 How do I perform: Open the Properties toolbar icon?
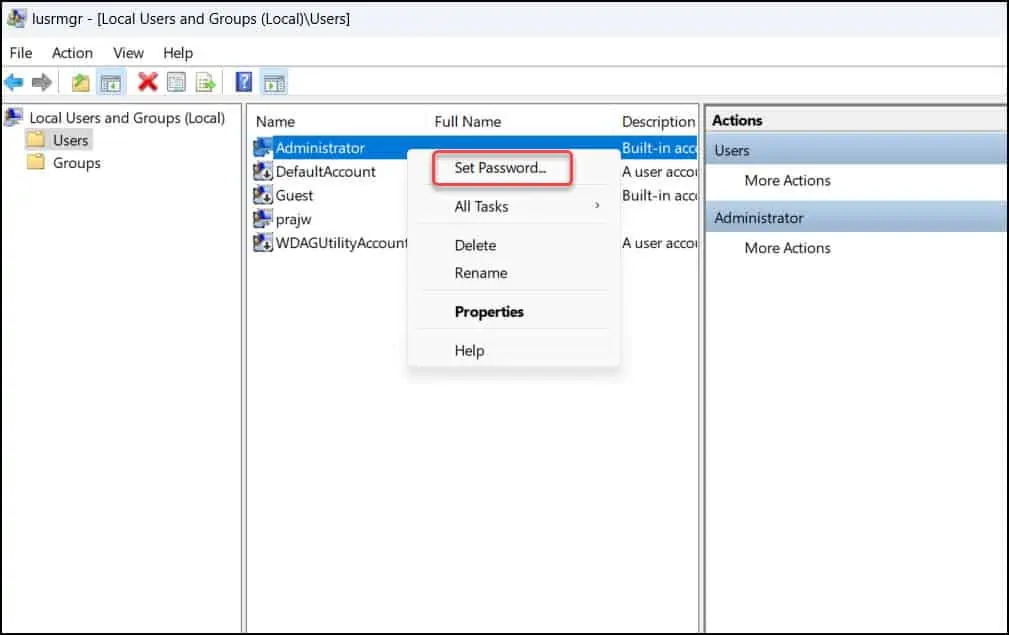176,82
